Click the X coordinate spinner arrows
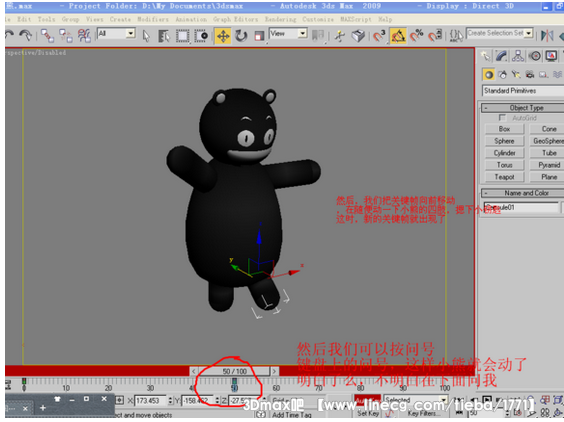This screenshot has height=422, width=564. point(170,400)
